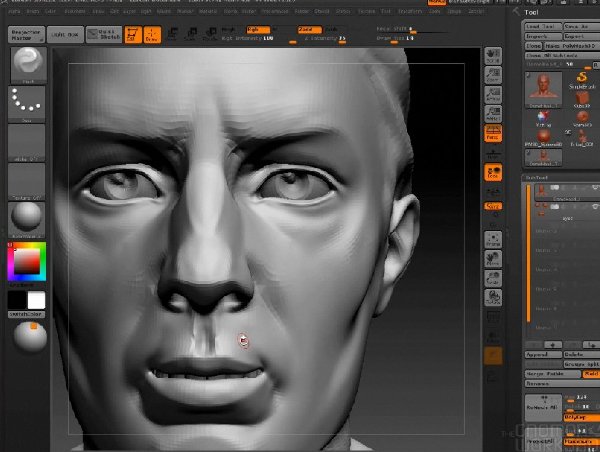Toggle the Rgb paint mode
This screenshot has height=452, width=600.
pyautogui.click(x=258, y=29)
